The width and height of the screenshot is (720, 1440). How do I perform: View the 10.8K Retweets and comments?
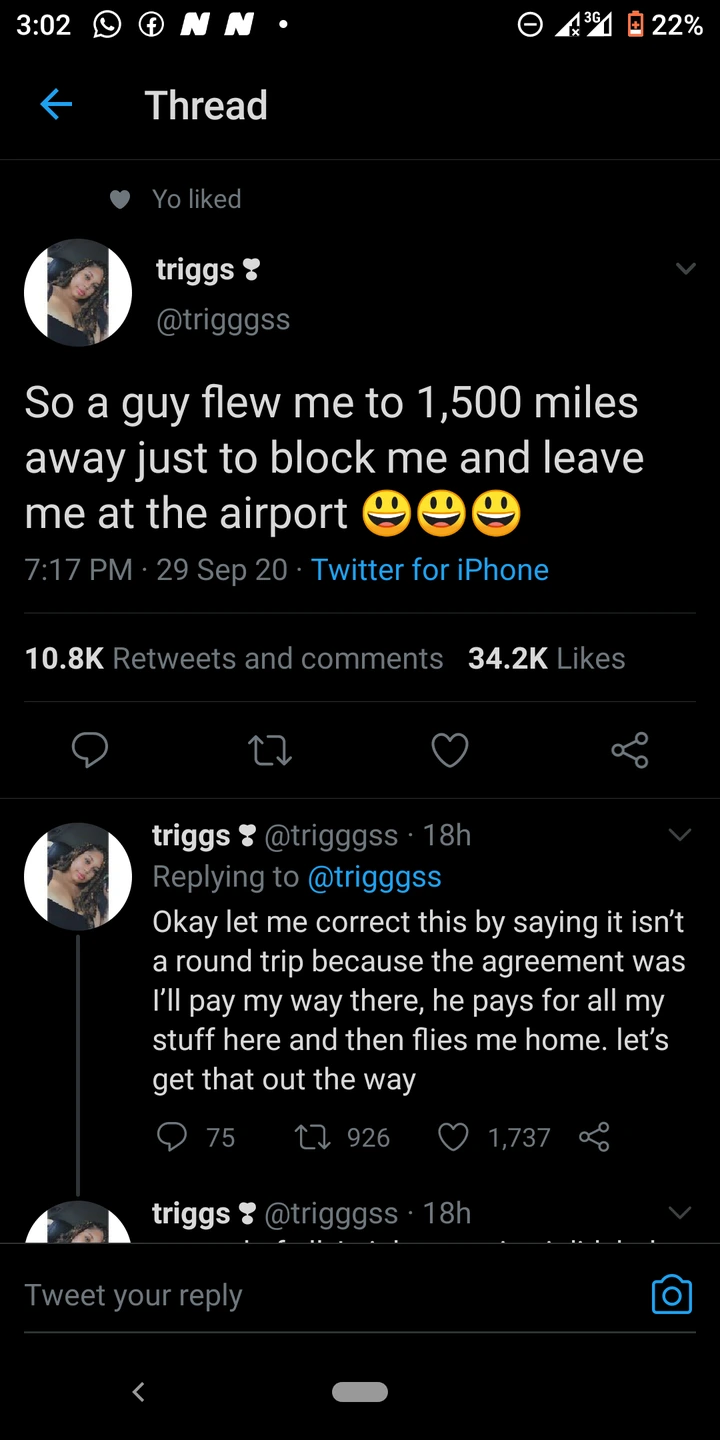(x=233, y=658)
